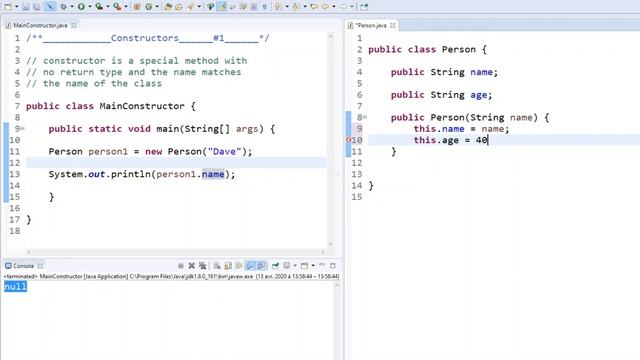The height and width of the screenshot is (360, 640).
Task: Click the Last Edit Location icon
Action: pos(314,7)
